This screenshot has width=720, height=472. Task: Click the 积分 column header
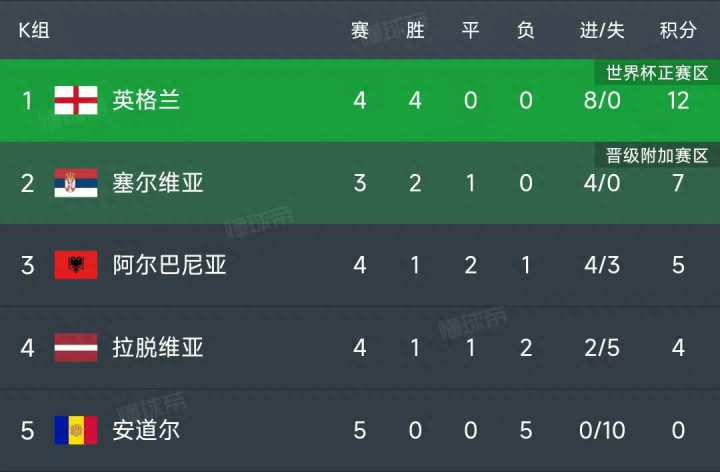tap(678, 31)
